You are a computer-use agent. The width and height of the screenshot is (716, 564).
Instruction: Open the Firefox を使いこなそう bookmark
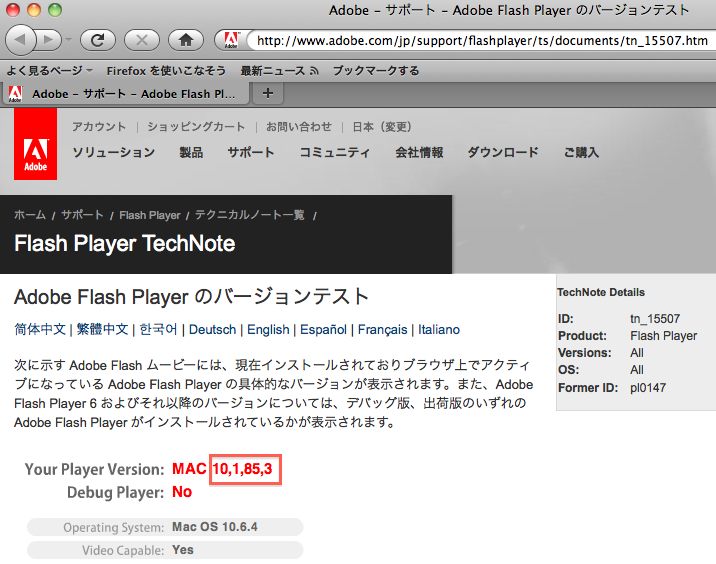pyautogui.click(x=166, y=71)
